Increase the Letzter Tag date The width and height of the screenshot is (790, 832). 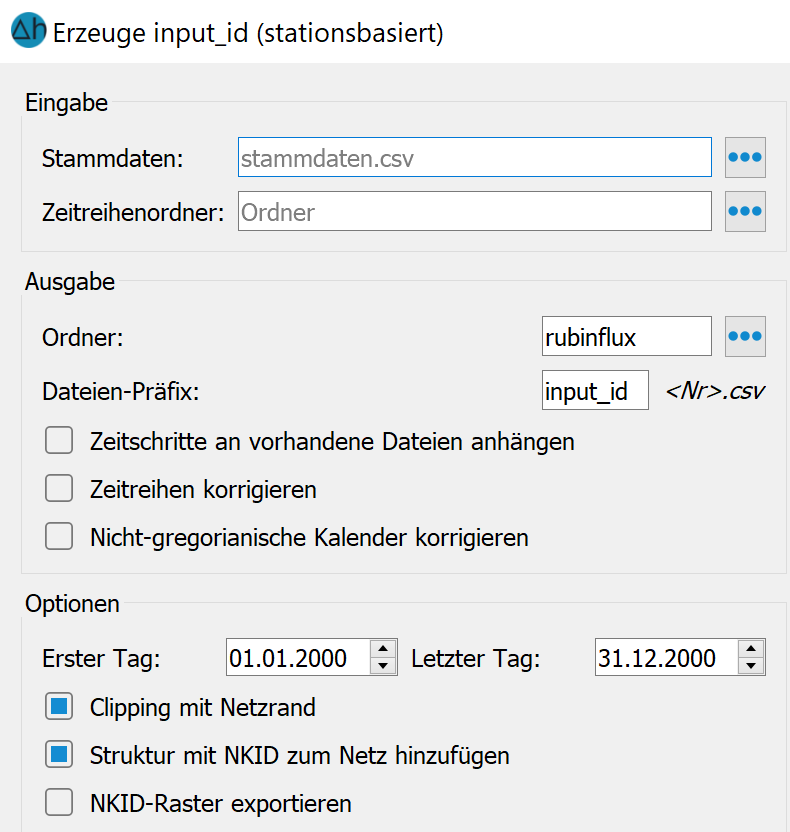coord(752,649)
